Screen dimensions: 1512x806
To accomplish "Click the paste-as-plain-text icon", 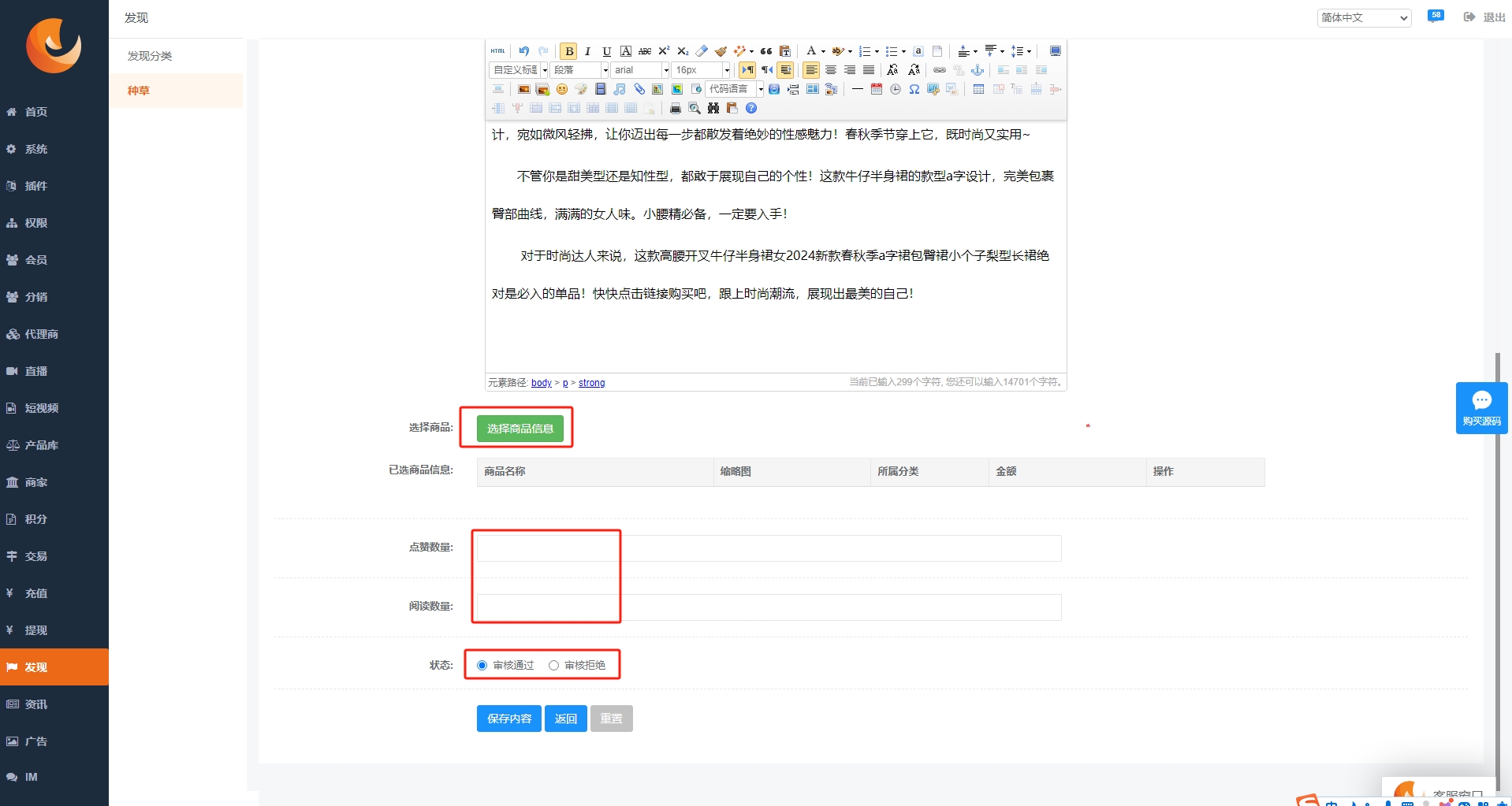I will pyautogui.click(x=785, y=51).
